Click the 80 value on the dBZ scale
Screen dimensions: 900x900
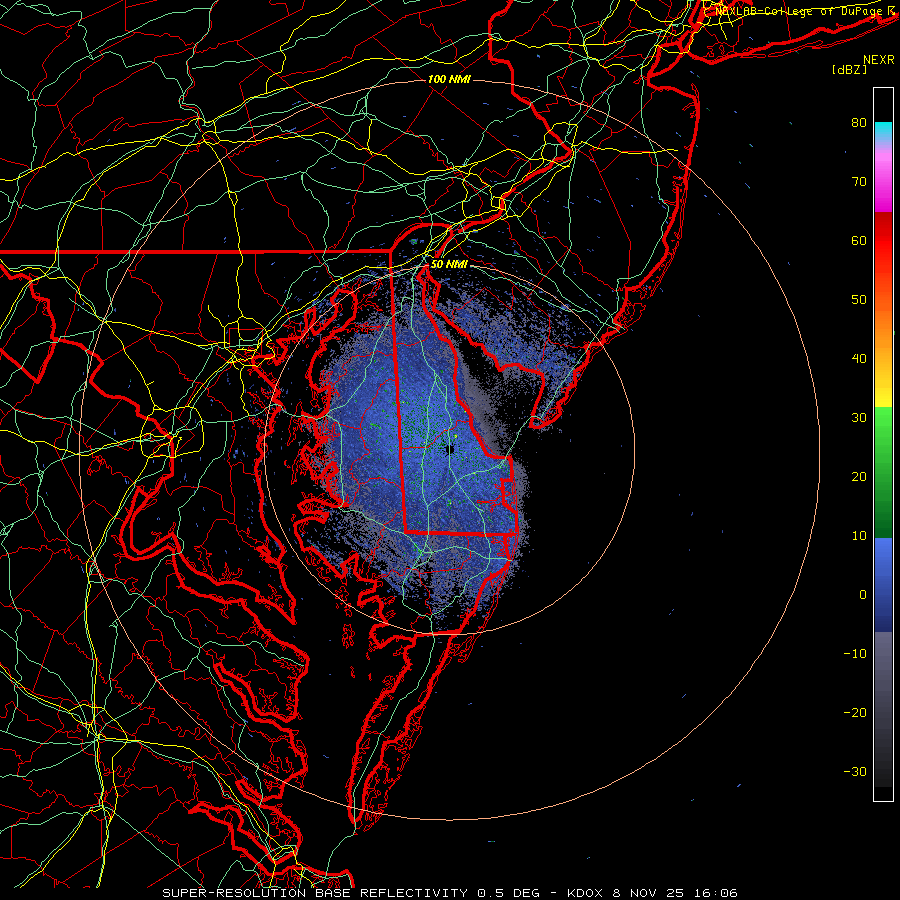(859, 123)
